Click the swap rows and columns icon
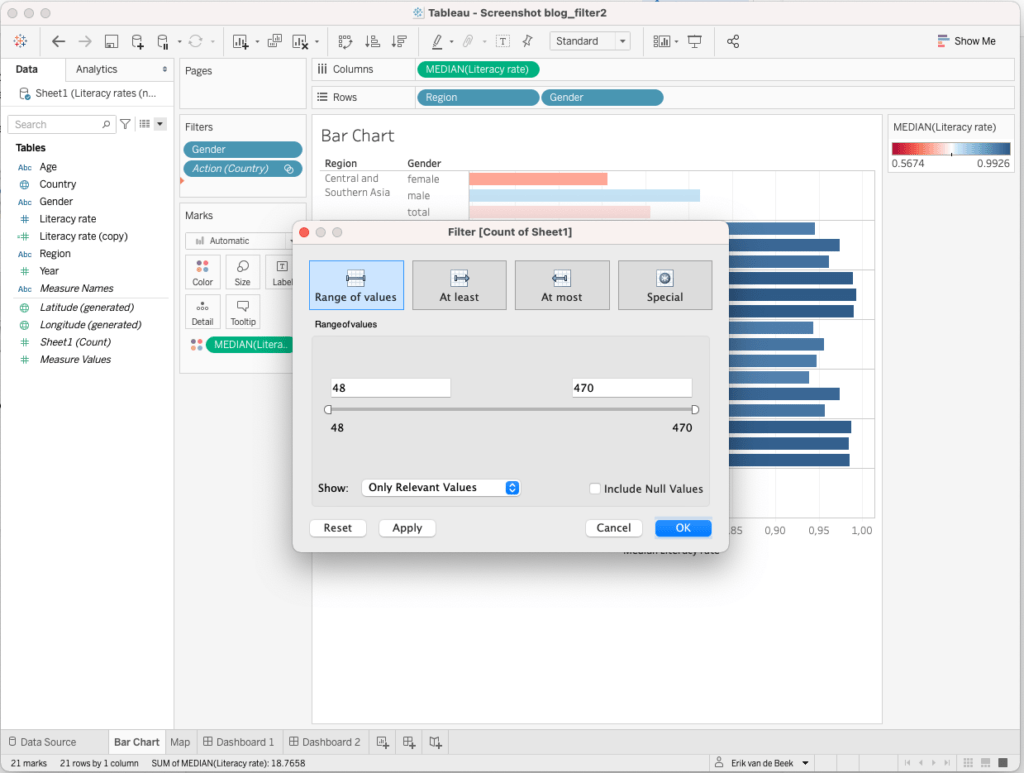The image size is (1024, 773). click(346, 41)
